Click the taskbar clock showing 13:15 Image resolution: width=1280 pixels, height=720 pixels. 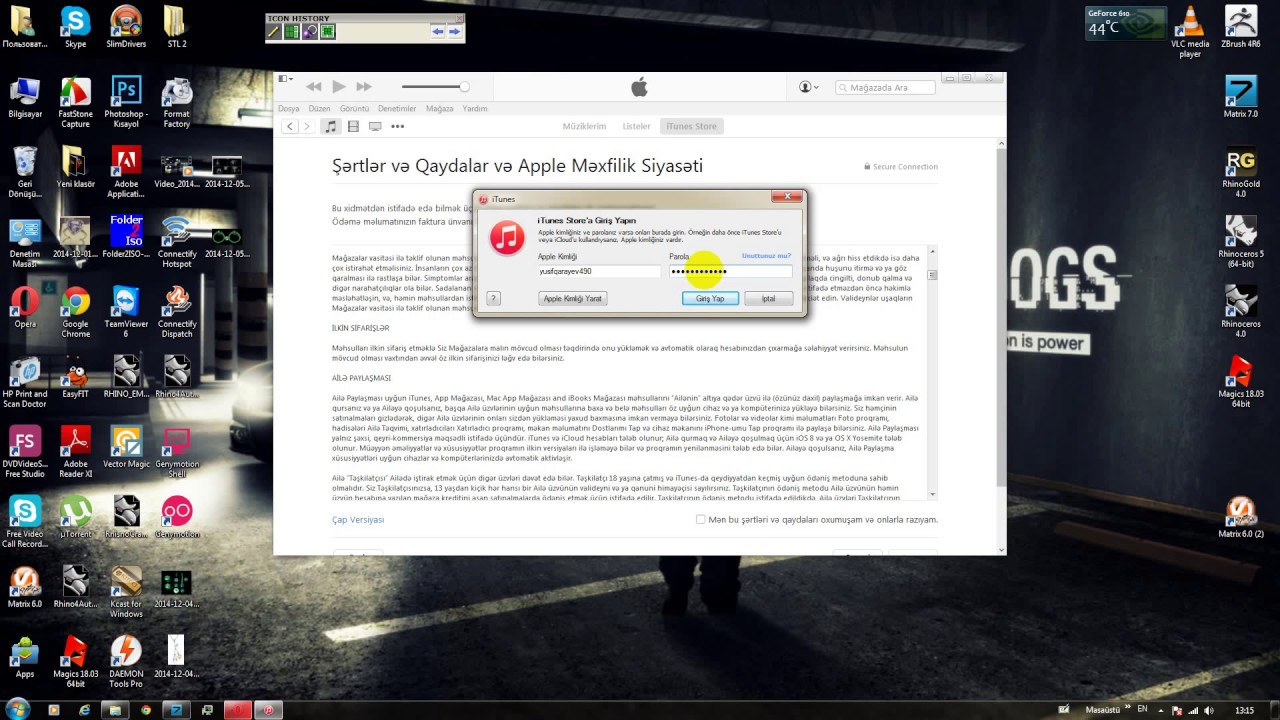click(x=1244, y=710)
